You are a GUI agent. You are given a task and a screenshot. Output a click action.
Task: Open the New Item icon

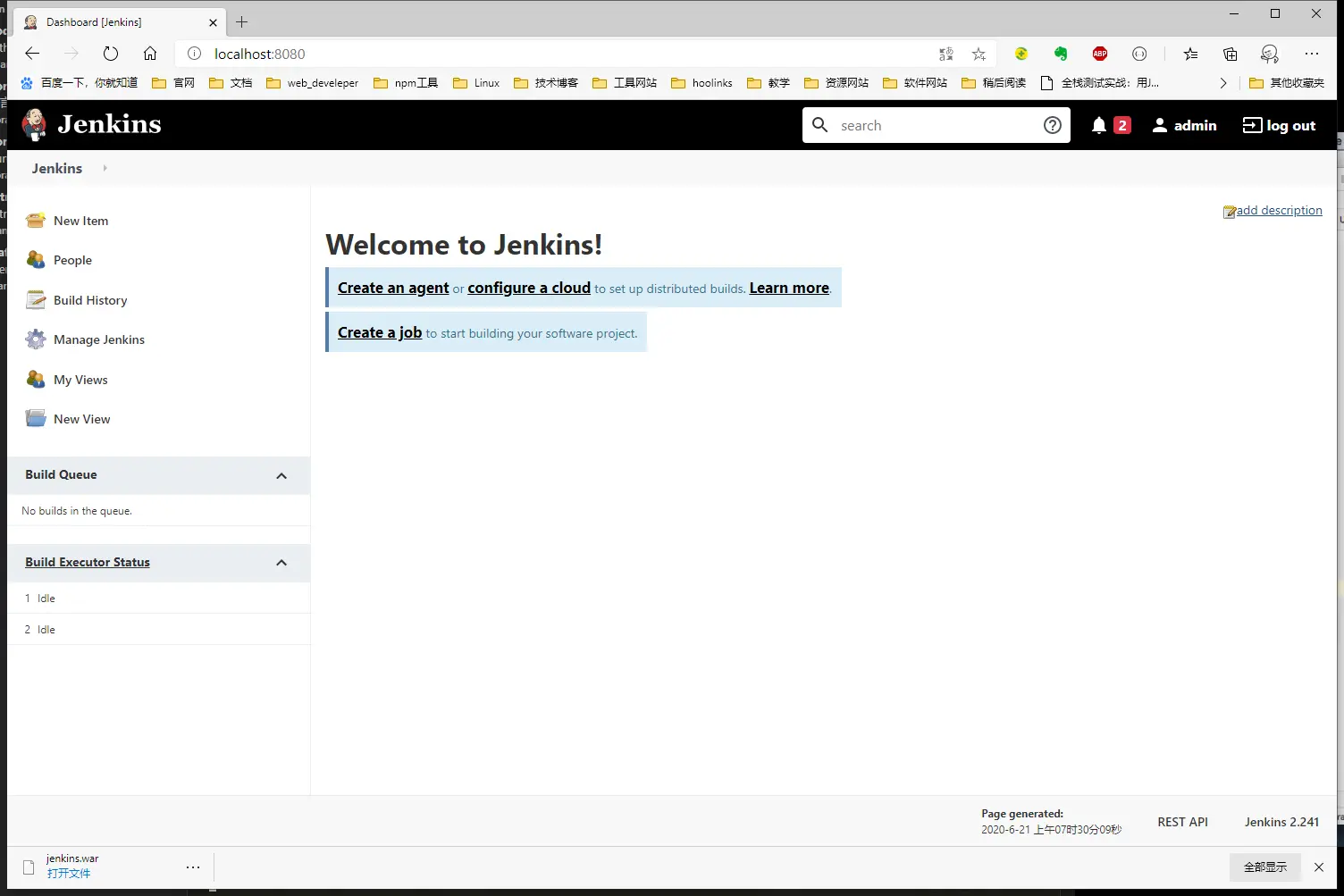point(36,221)
